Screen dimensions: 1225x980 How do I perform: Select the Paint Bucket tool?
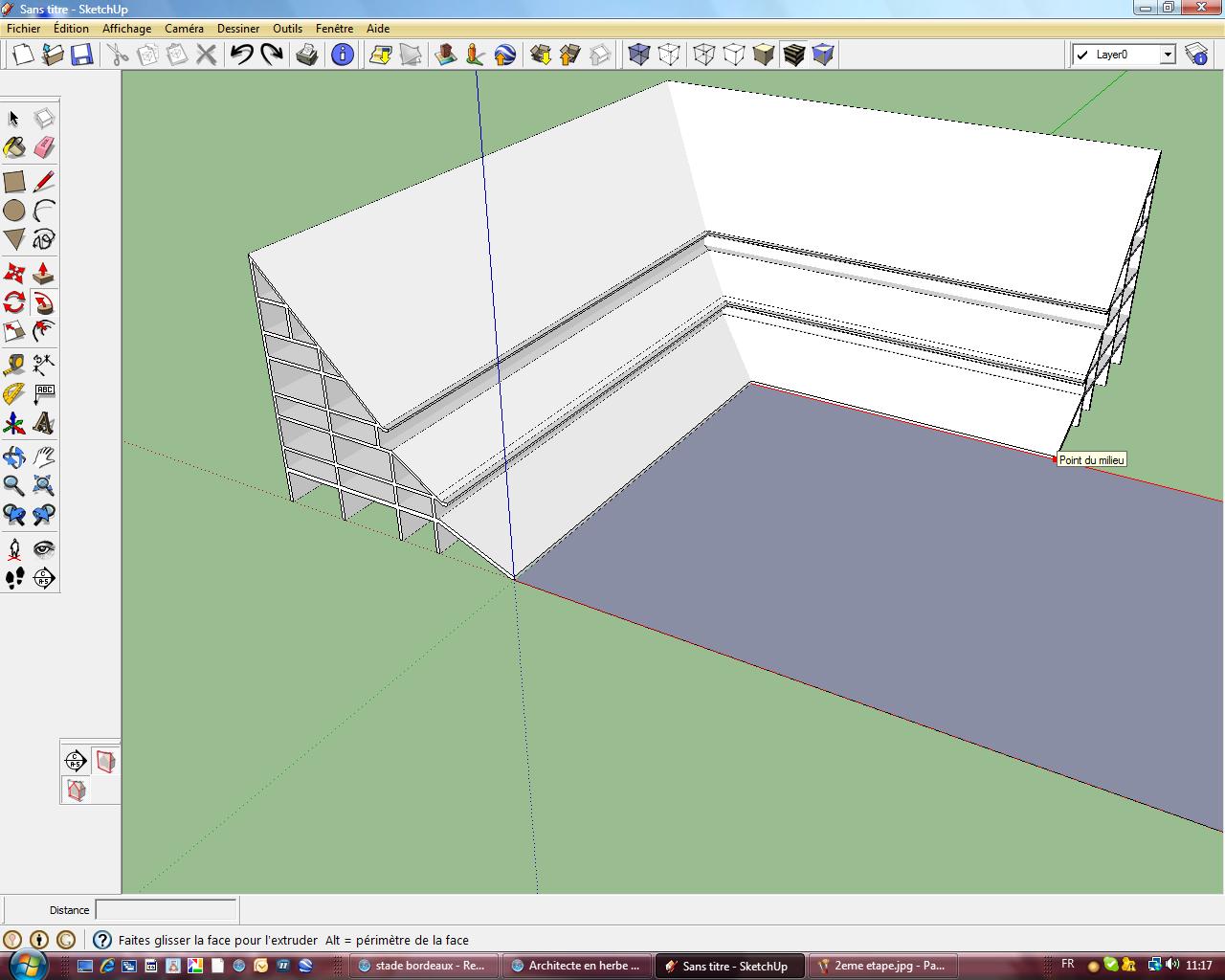tap(14, 148)
